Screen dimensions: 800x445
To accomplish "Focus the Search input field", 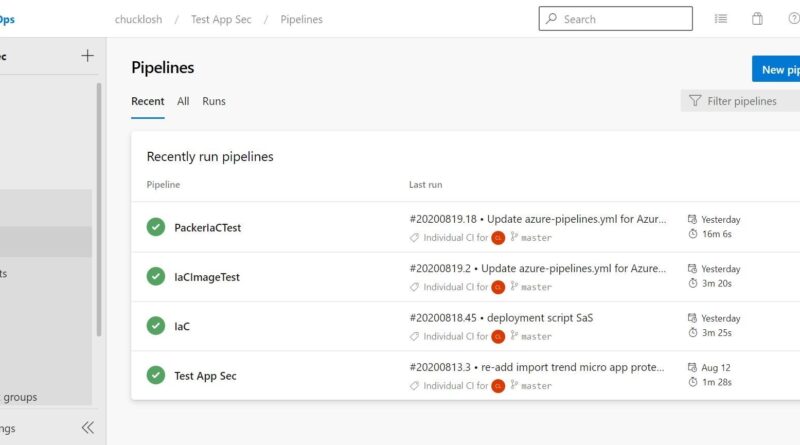I will pos(616,19).
